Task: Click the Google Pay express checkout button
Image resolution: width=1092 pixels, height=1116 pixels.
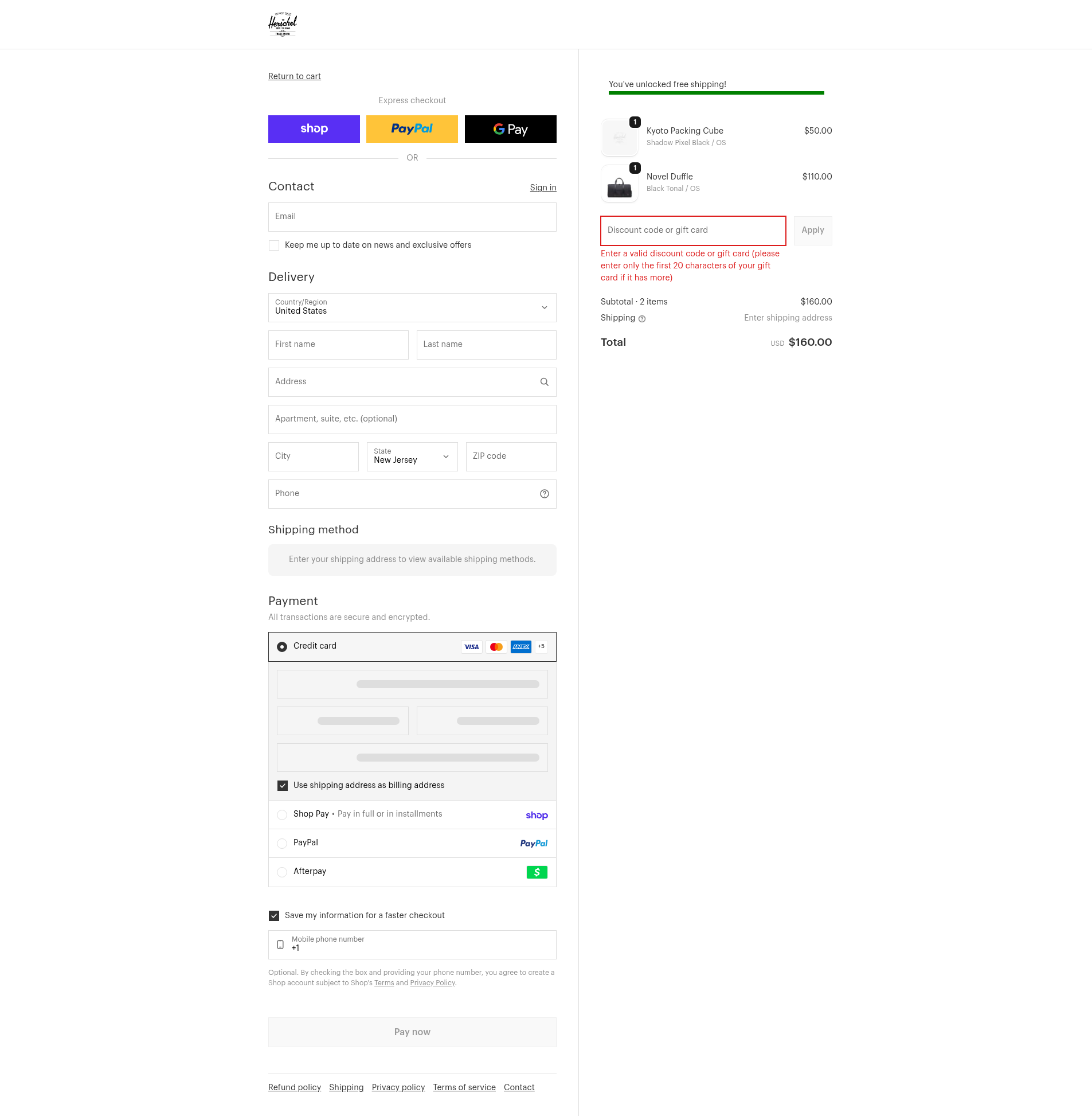Action: click(x=510, y=129)
